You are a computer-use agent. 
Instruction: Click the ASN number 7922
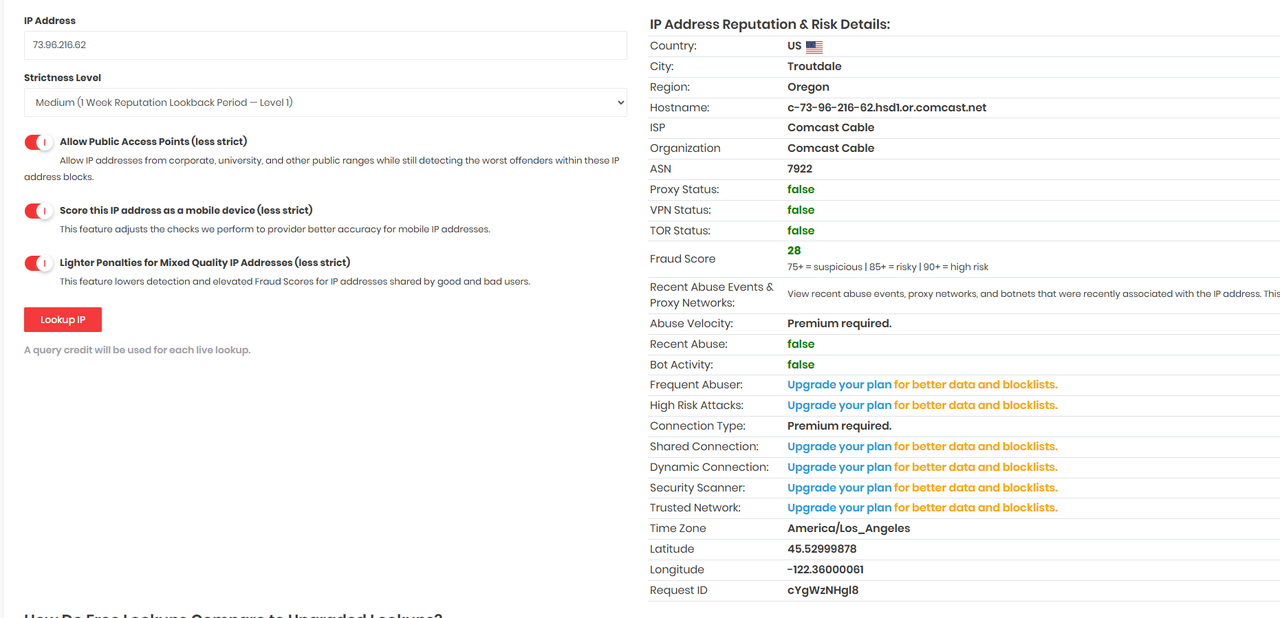coord(800,169)
